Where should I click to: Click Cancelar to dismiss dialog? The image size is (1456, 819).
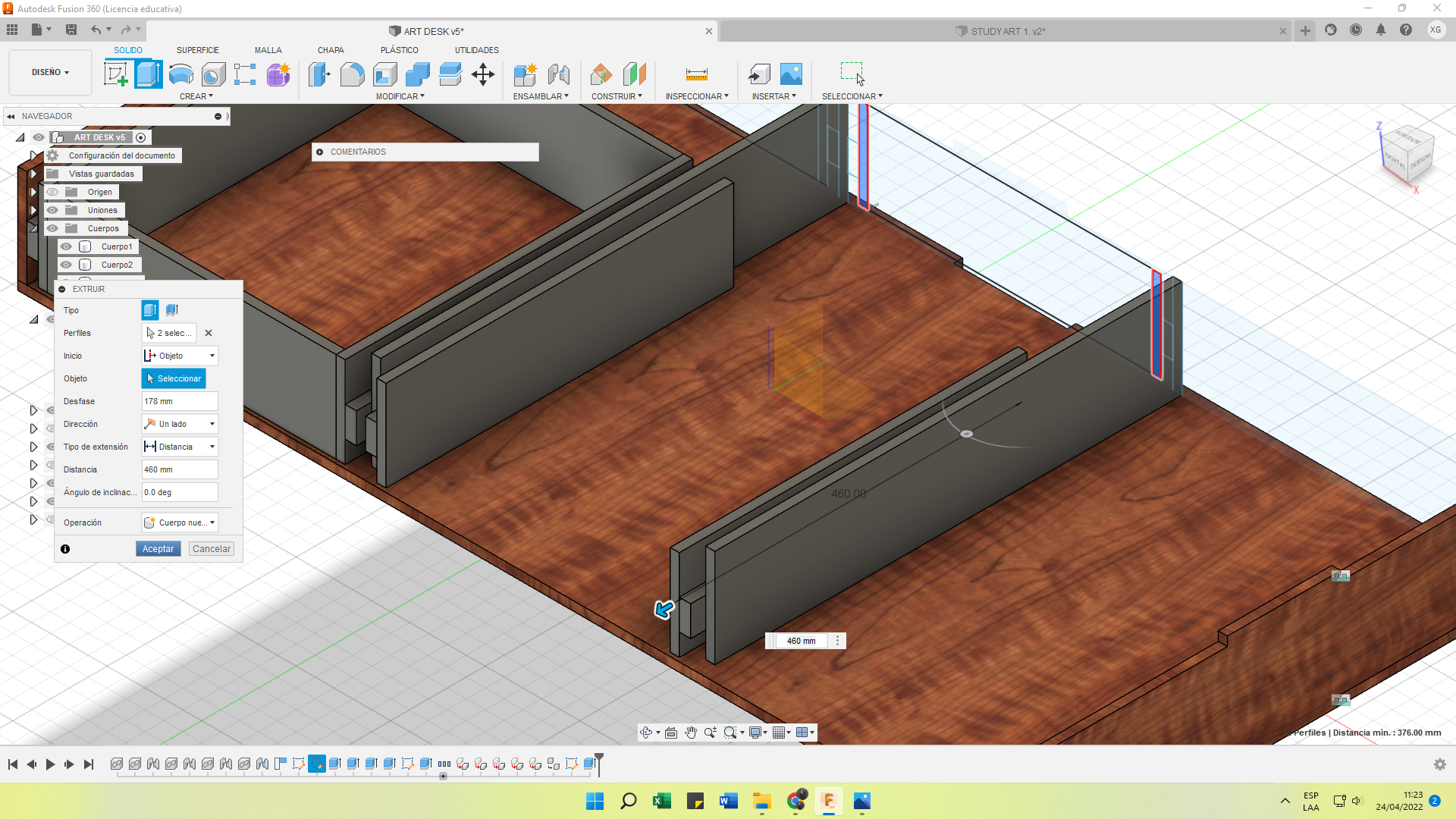211,548
